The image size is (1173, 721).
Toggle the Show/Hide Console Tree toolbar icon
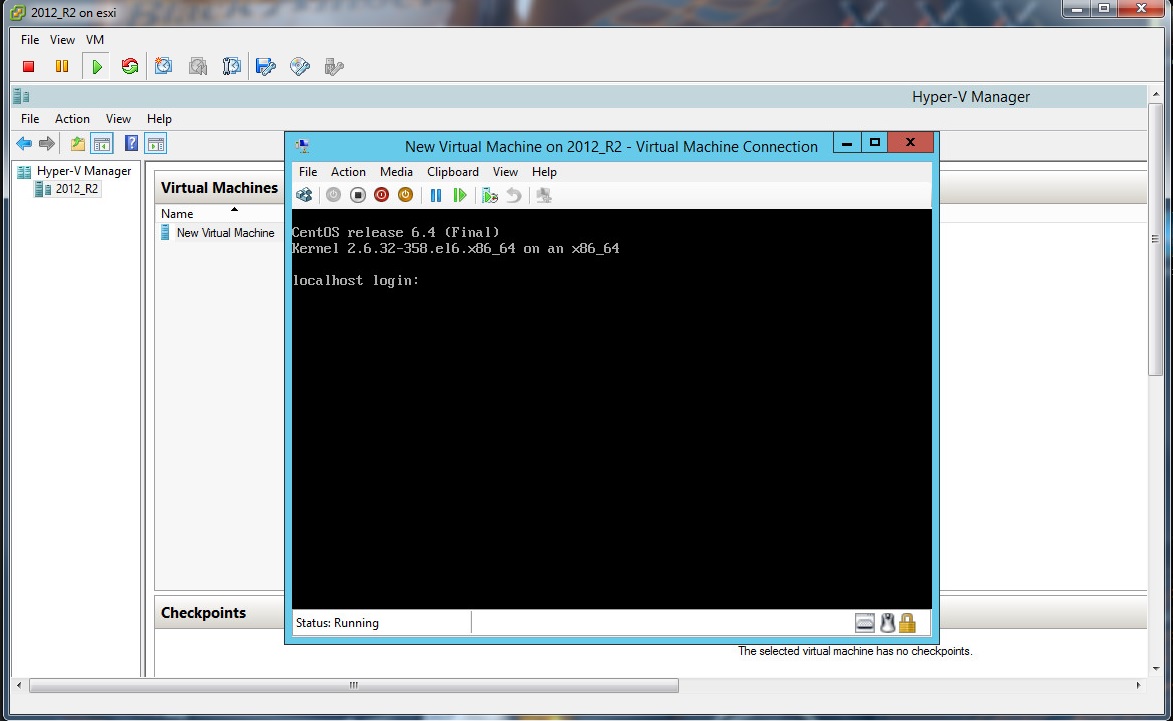pos(102,144)
